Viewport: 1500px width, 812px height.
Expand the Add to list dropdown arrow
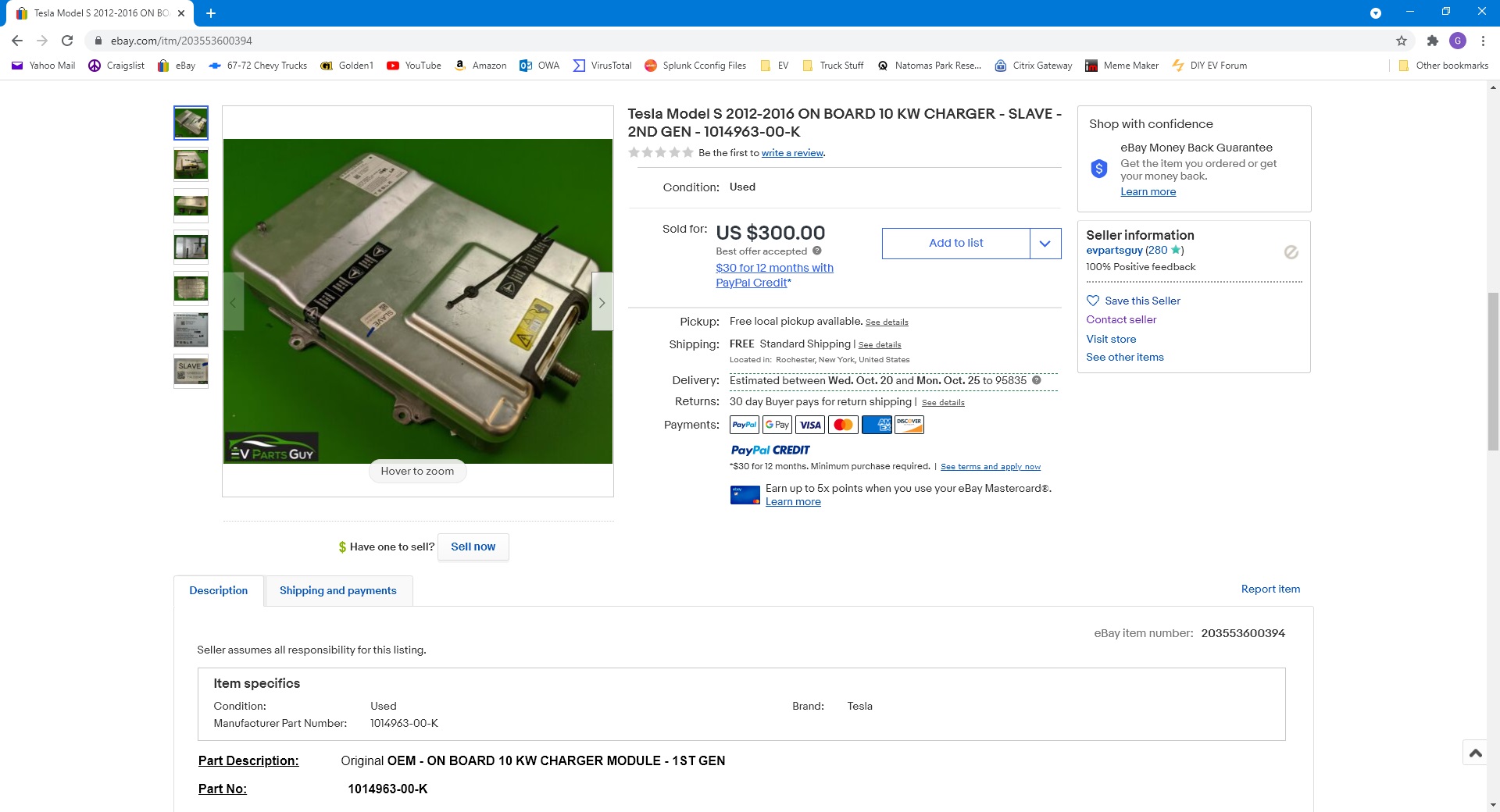click(x=1045, y=244)
